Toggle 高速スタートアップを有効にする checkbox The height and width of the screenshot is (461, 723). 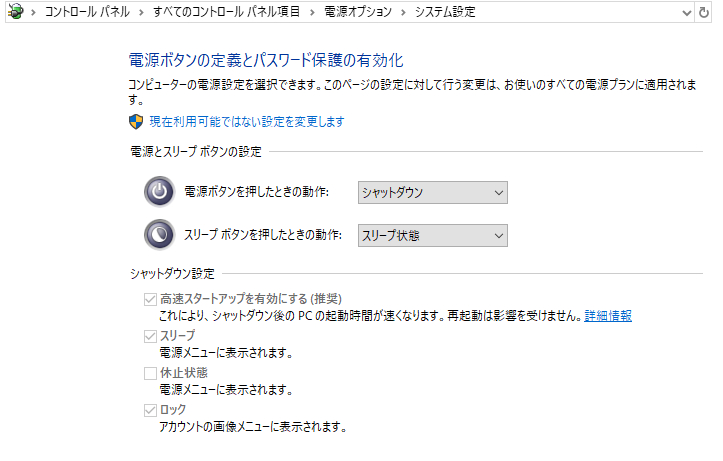[x=151, y=299]
